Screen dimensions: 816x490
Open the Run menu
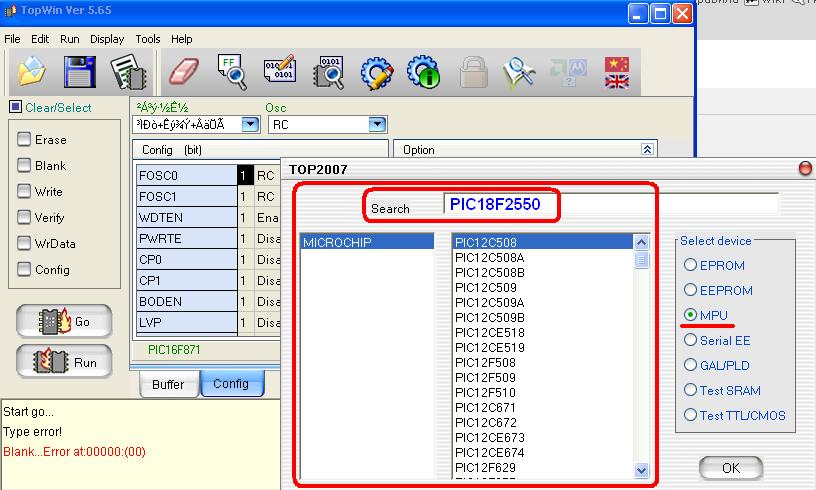(70, 39)
